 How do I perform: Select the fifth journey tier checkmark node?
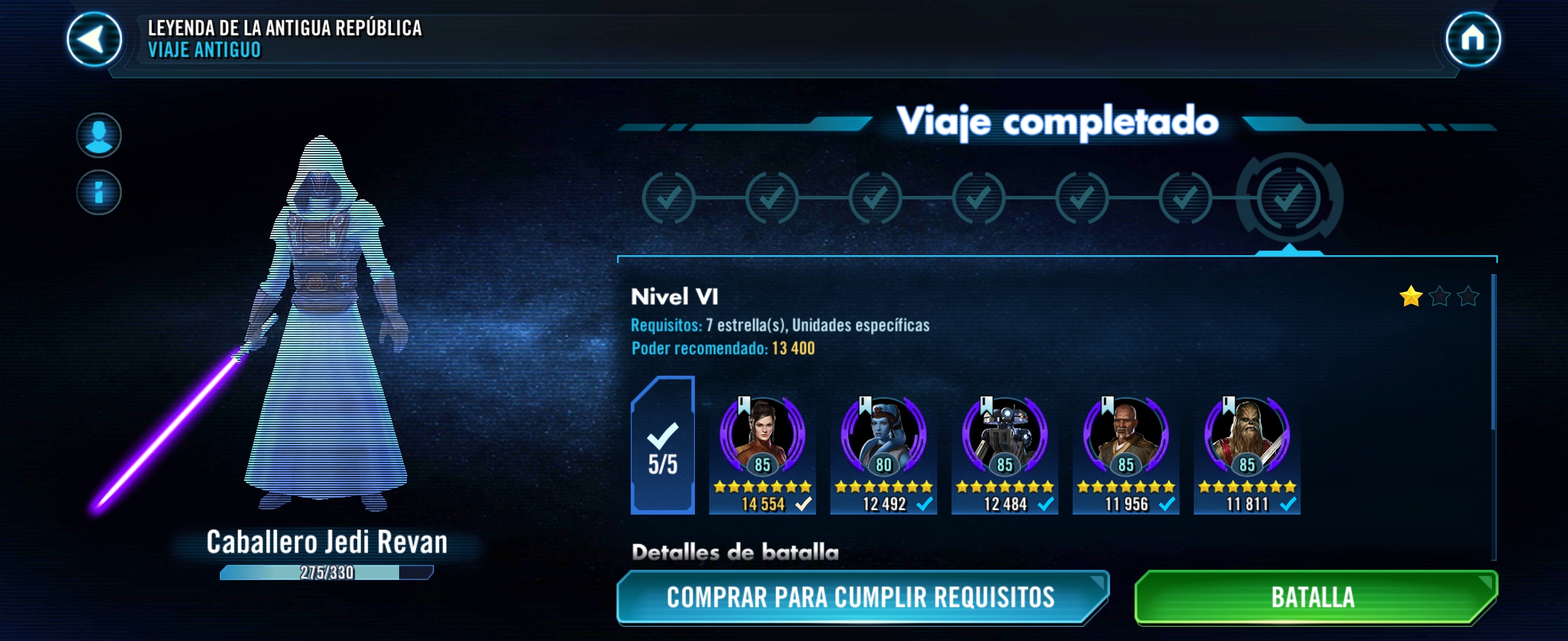click(x=1082, y=198)
